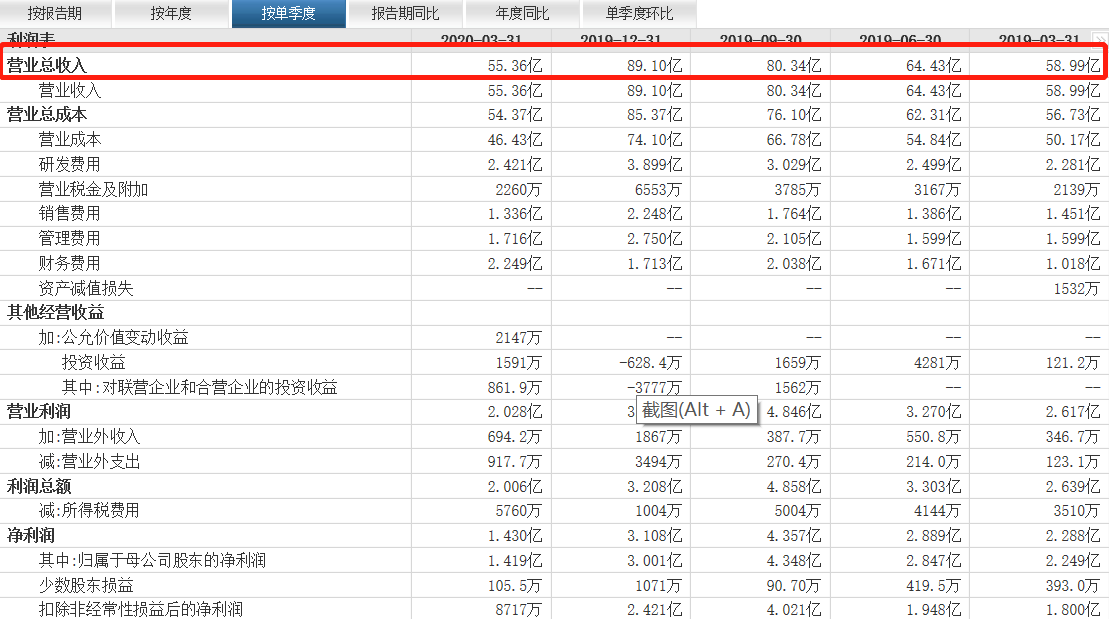Click the 财务费用 row label
Screen dimensions: 1109x619
click(x=69, y=263)
